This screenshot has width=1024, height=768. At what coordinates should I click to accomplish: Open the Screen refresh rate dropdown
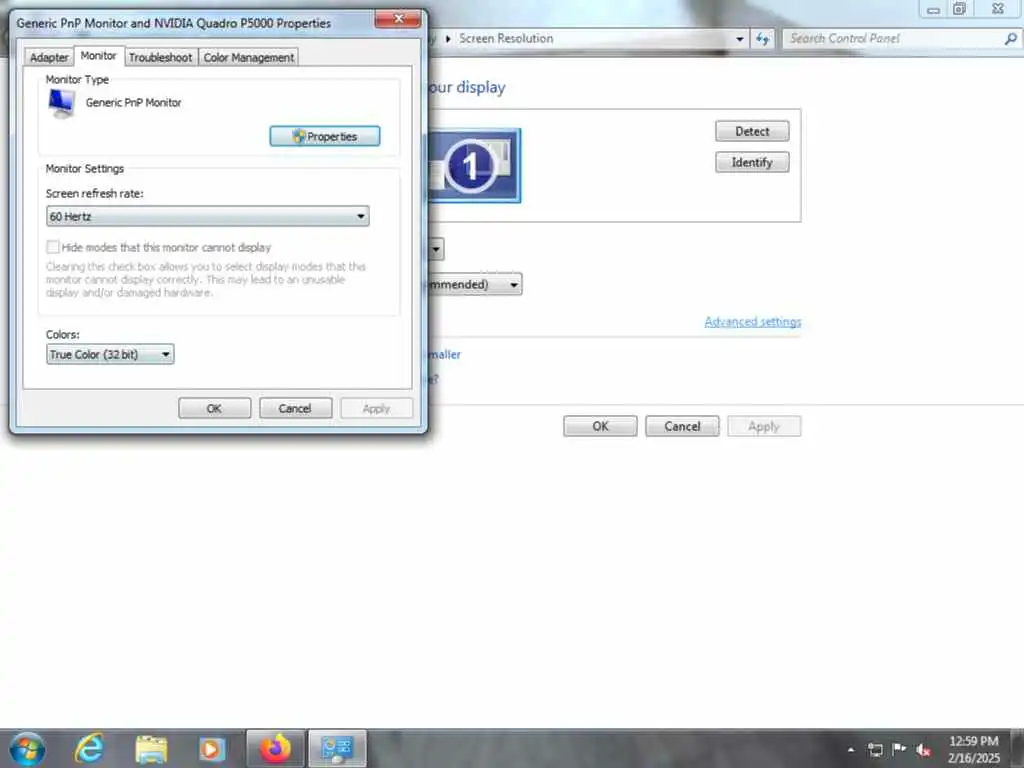tap(208, 216)
